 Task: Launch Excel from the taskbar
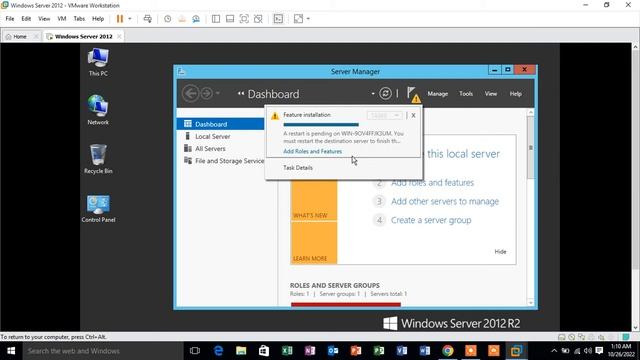click(x=287, y=351)
